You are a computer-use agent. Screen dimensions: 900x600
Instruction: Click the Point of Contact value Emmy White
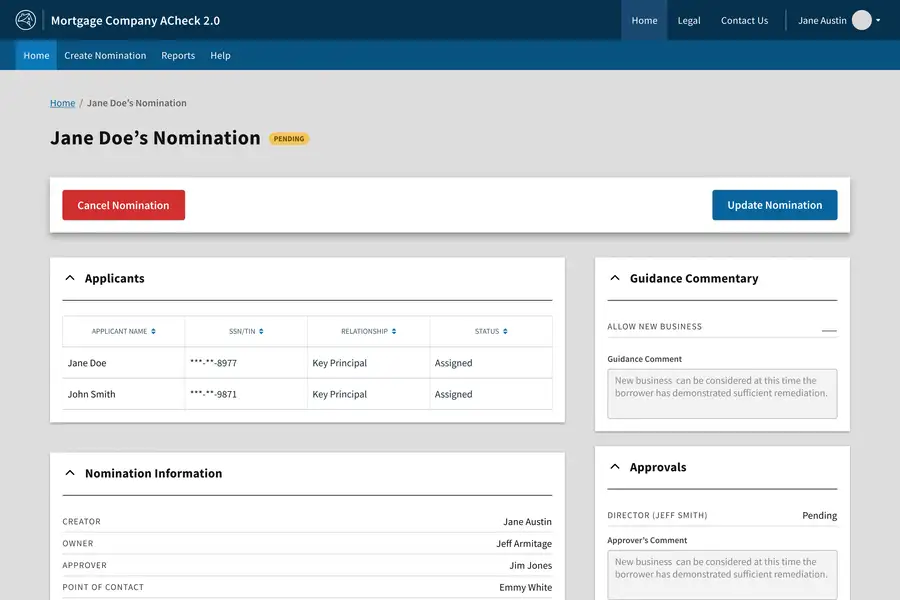(x=525, y=587)
